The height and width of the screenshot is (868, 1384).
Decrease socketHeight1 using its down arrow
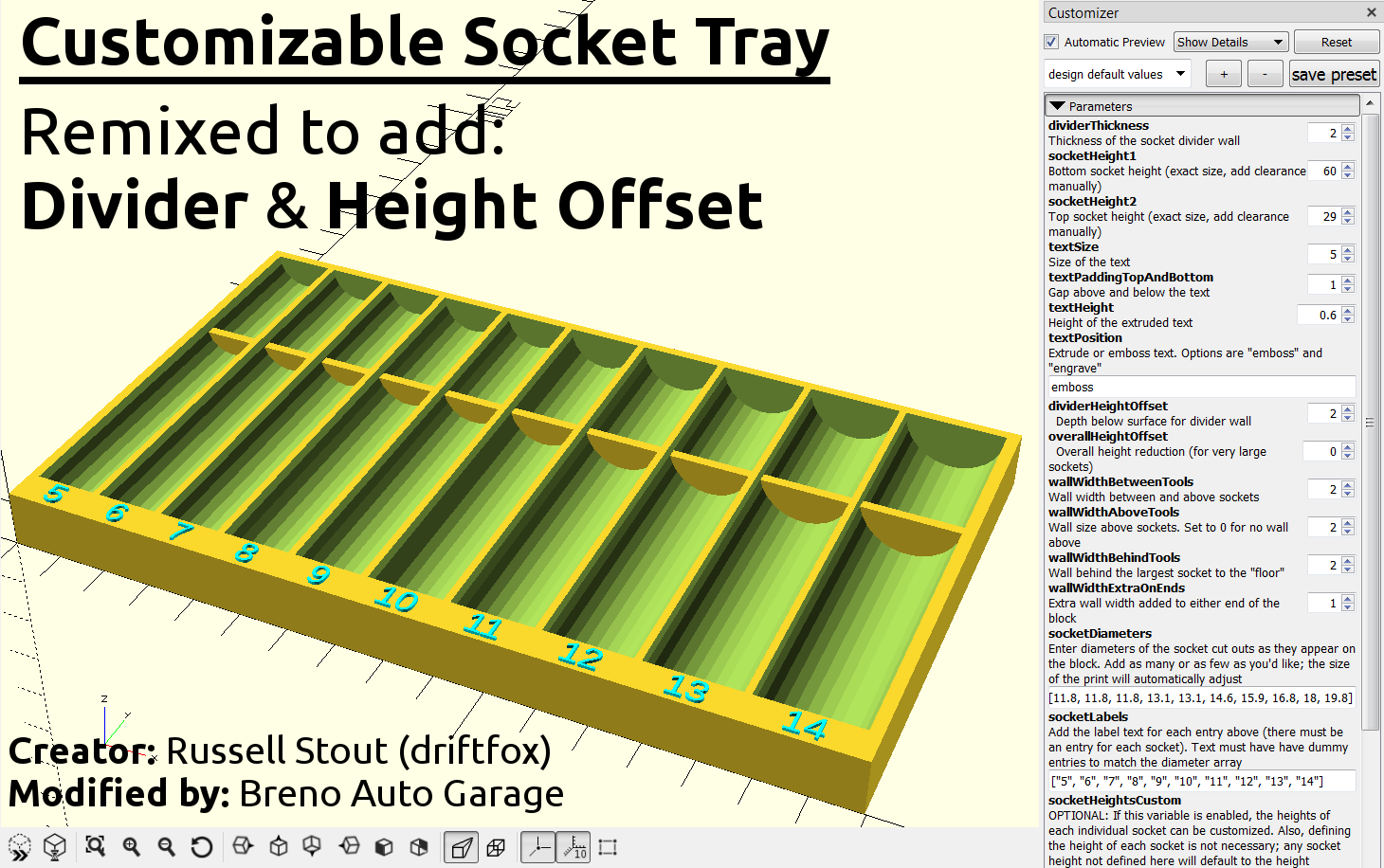click(1348, 175)
